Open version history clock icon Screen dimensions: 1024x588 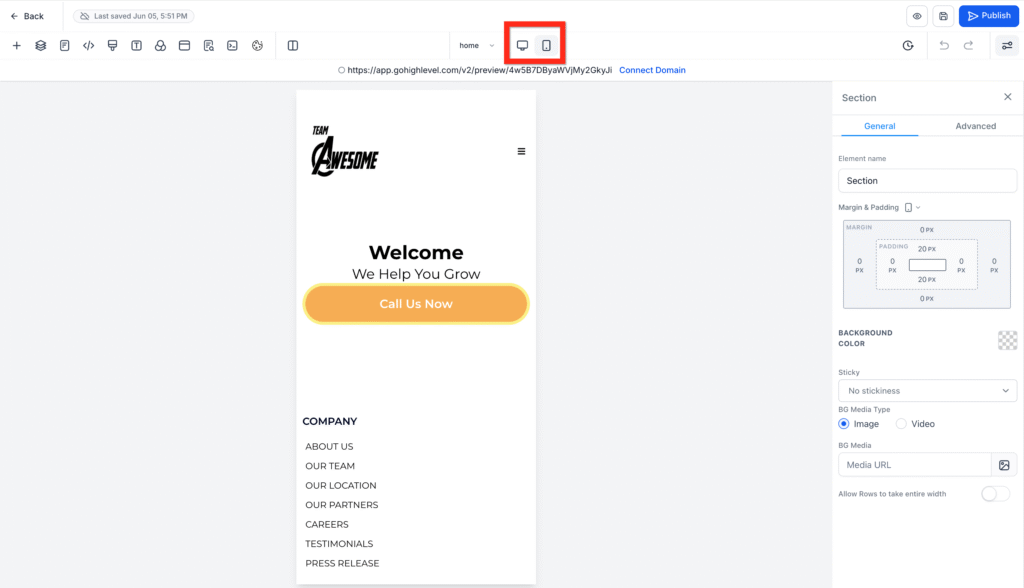pos(908,46)
